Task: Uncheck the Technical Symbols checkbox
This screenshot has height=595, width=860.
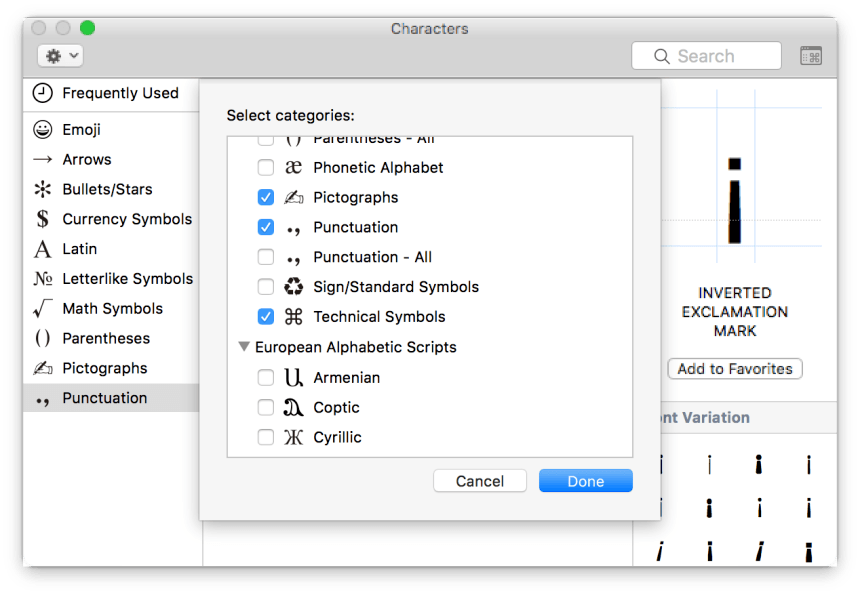Action: (265, 317)
